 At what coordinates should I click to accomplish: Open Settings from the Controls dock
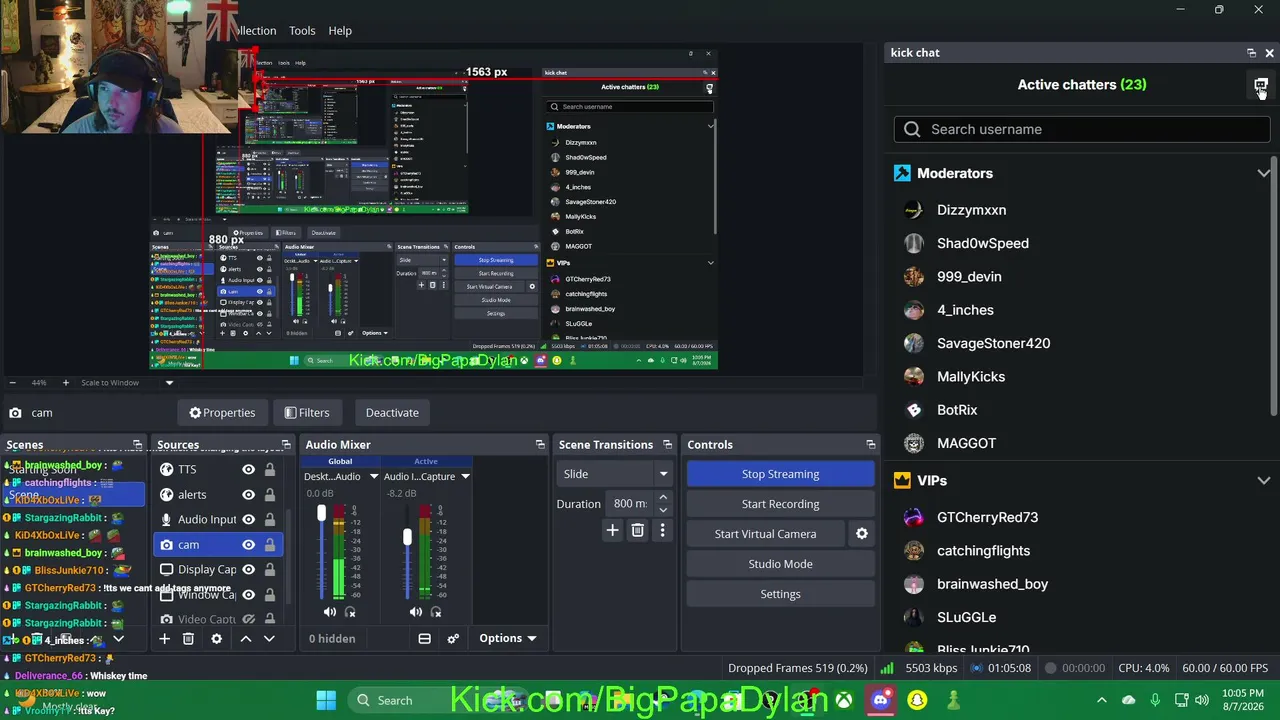pyautogui.click(x=780, y=594)
